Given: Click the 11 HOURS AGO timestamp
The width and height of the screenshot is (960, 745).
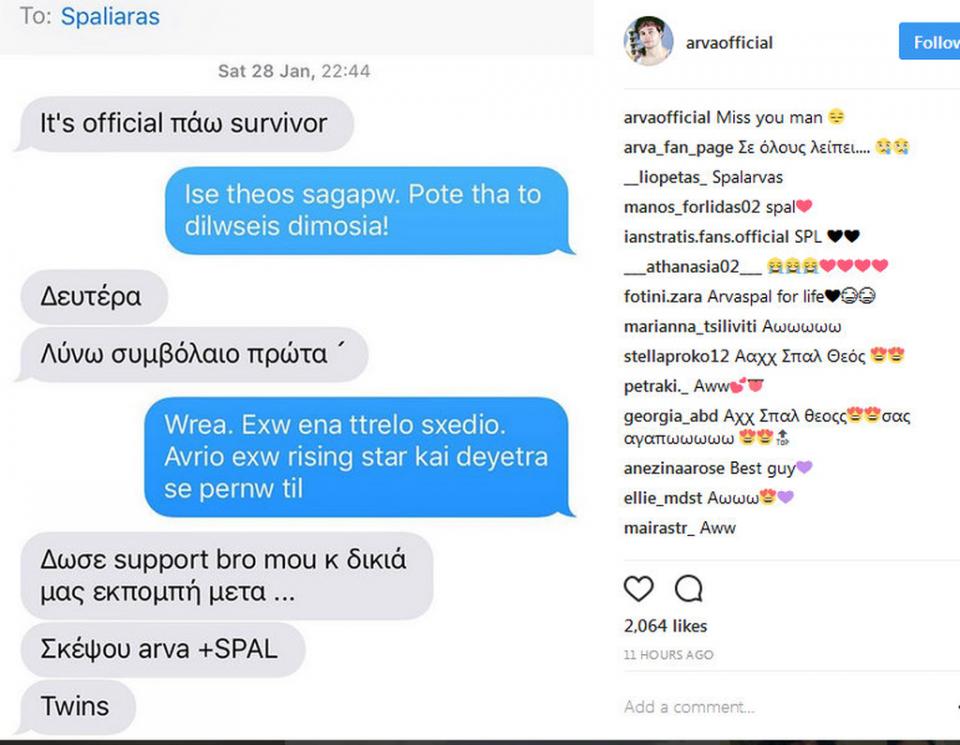Looking at the screenshot, I should (x=669, y=655).
